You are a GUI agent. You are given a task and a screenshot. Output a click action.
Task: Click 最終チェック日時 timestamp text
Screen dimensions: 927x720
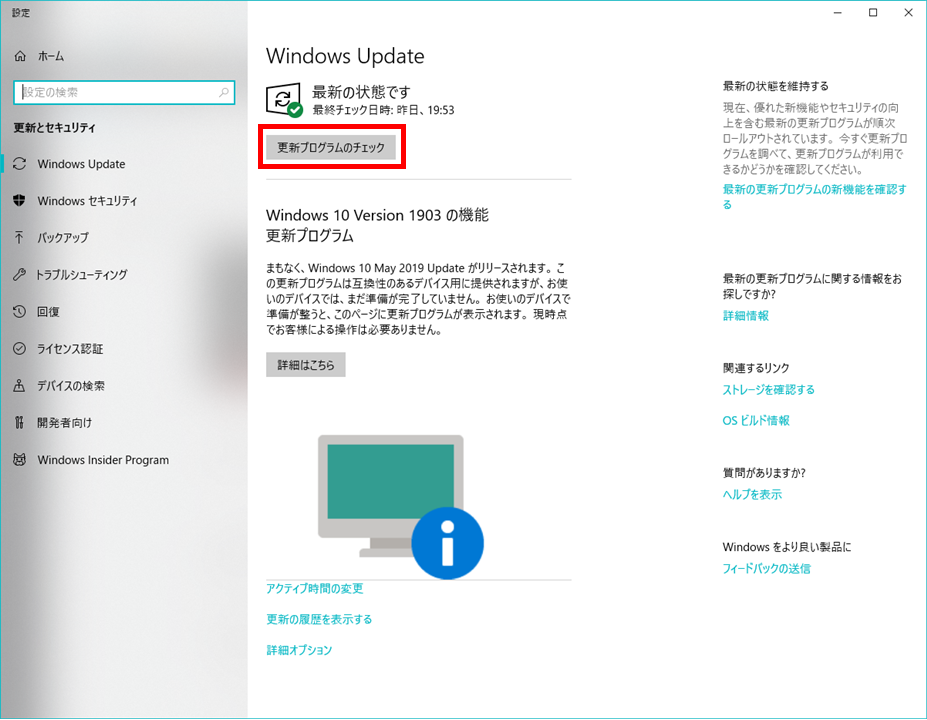383,110
